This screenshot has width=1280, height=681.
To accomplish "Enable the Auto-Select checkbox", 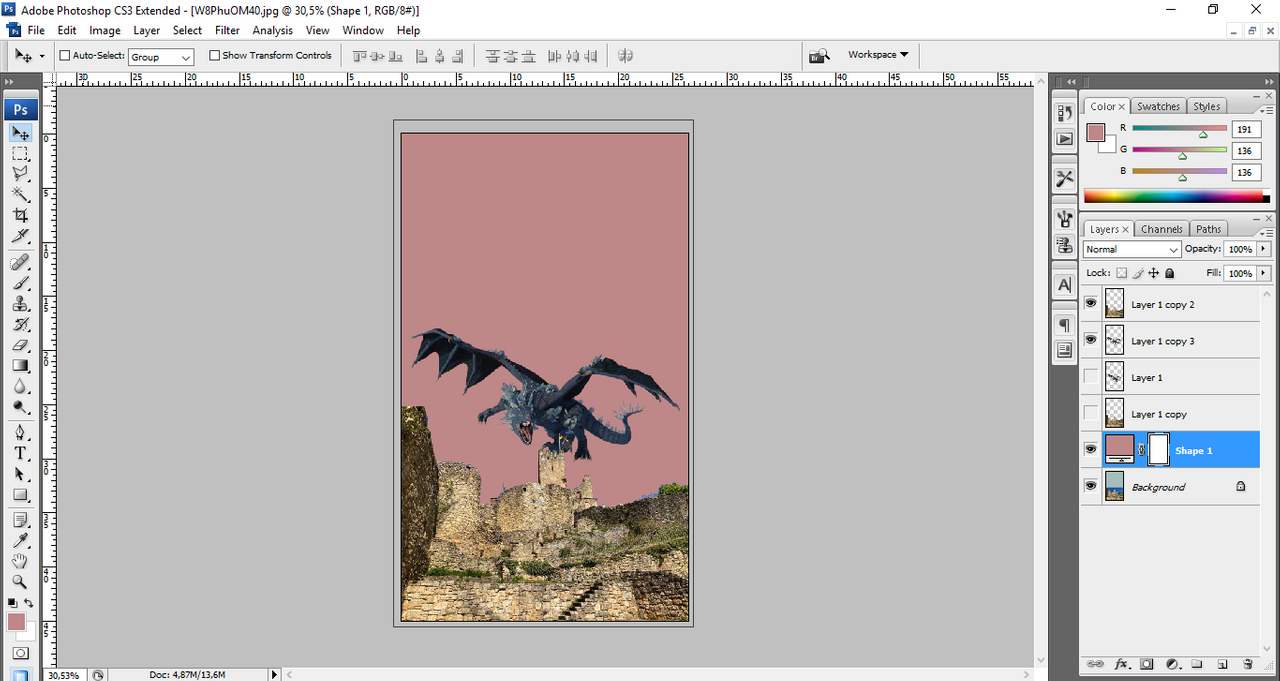I will pos(65,56).
